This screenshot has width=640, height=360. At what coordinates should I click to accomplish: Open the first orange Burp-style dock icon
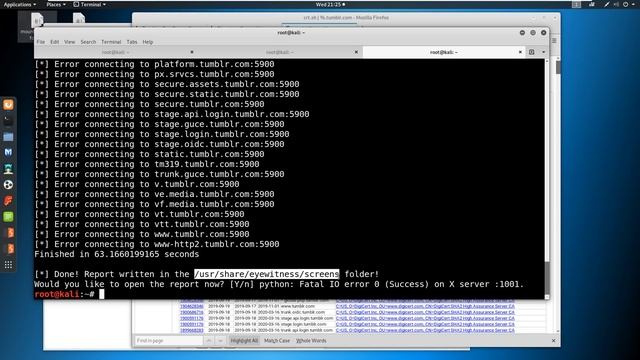tap(8, 233)
